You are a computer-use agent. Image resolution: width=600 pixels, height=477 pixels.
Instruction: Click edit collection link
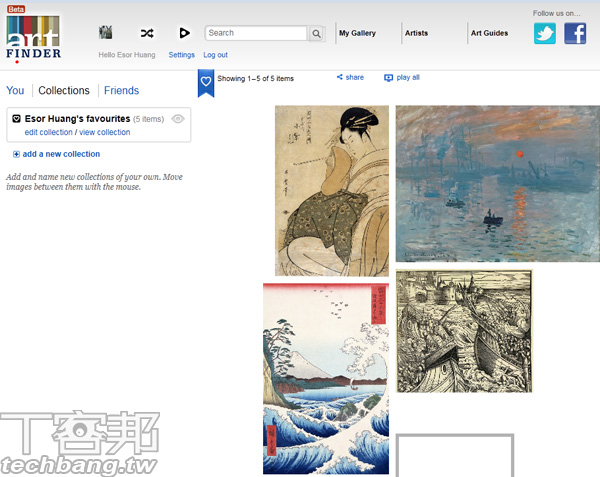tap(49, 132)
